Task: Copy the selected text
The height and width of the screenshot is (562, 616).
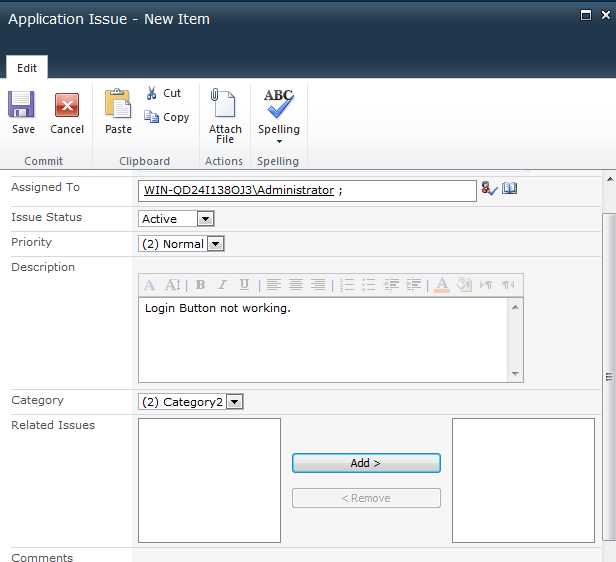Action: [x=167, y=117]
